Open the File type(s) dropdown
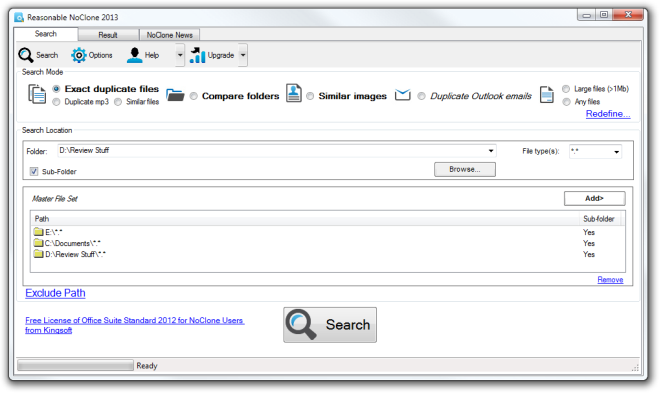 616,151
